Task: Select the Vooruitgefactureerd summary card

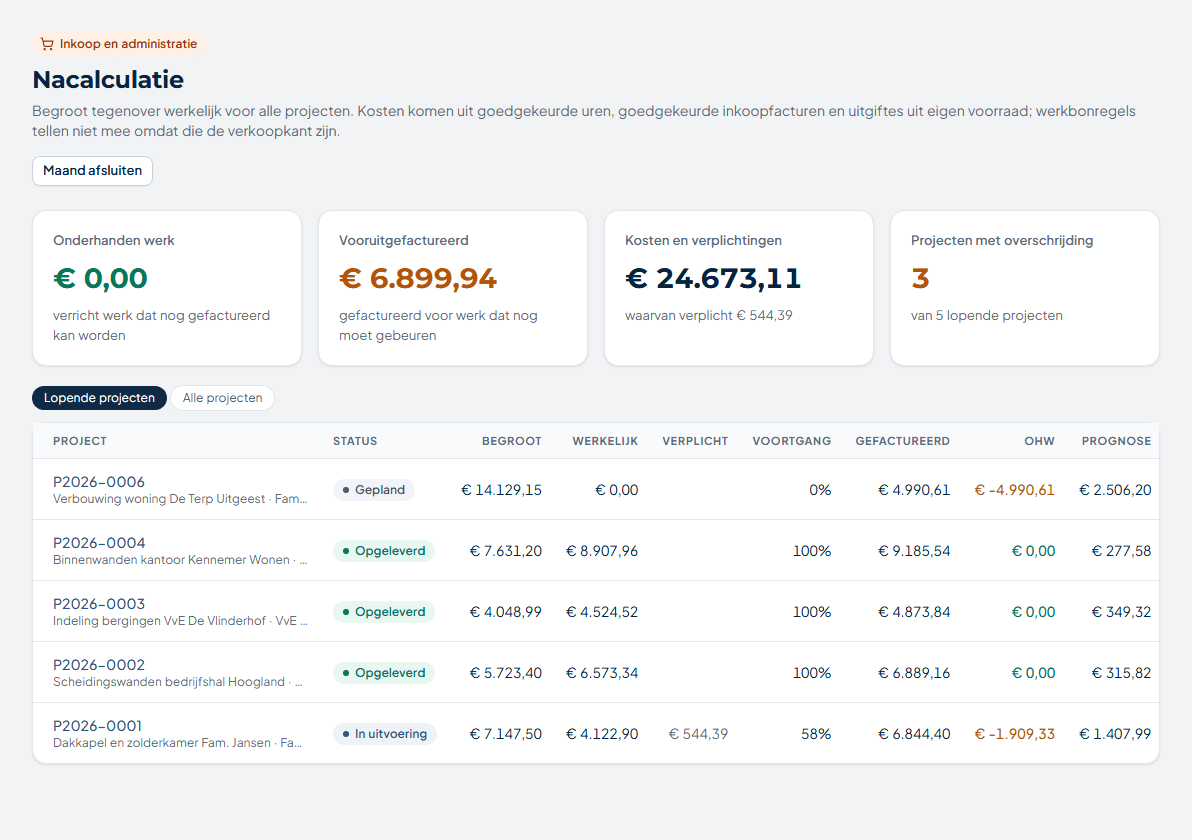Action: [453, 288]
